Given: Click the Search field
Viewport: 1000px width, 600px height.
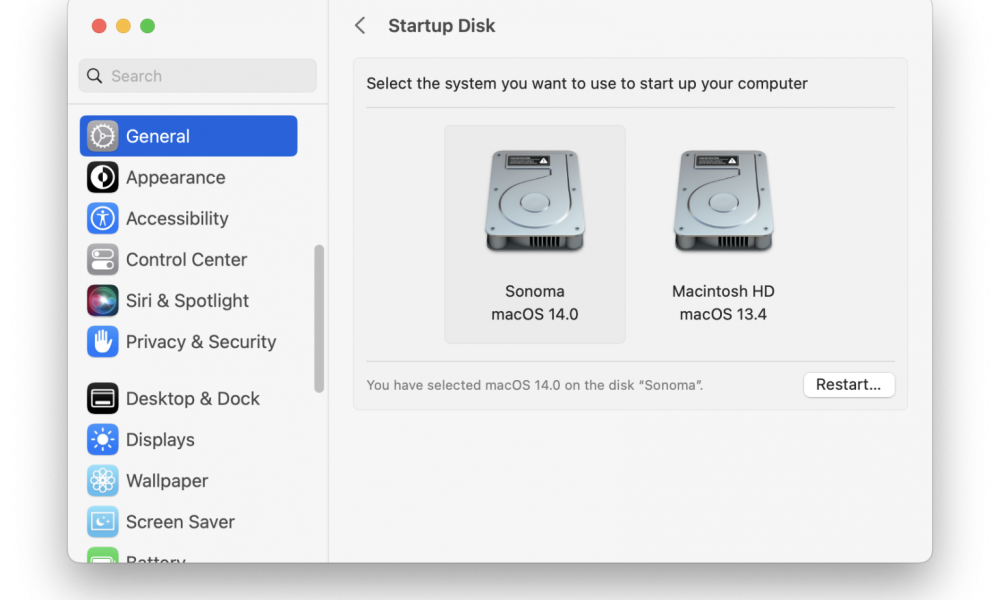Looking at the screenshot, I should point(198,76).
